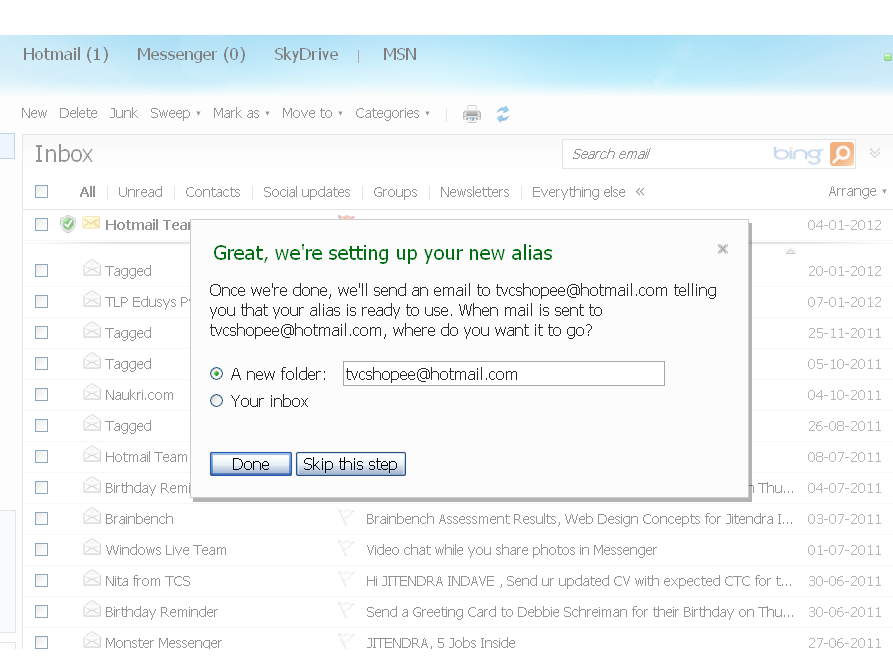Check the Naukri.com message checkbox

[42, 394]
